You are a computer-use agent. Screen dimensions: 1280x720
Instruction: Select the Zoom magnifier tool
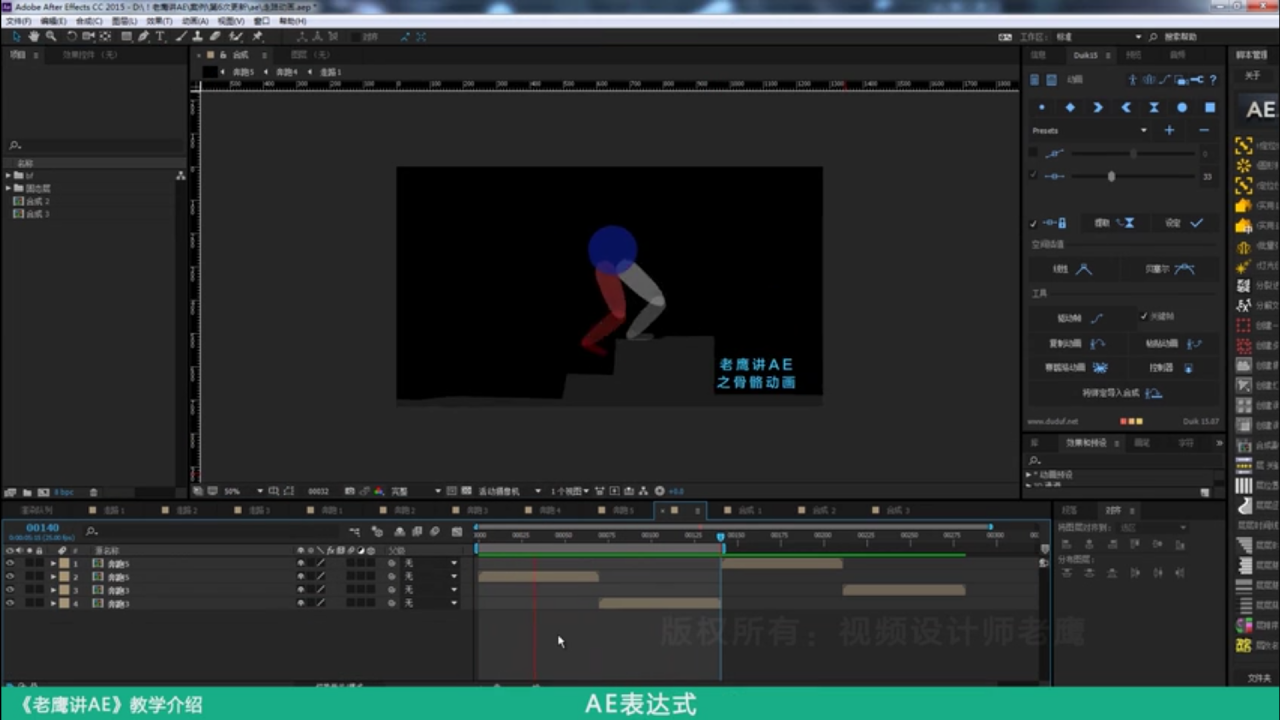click(51, 36)
